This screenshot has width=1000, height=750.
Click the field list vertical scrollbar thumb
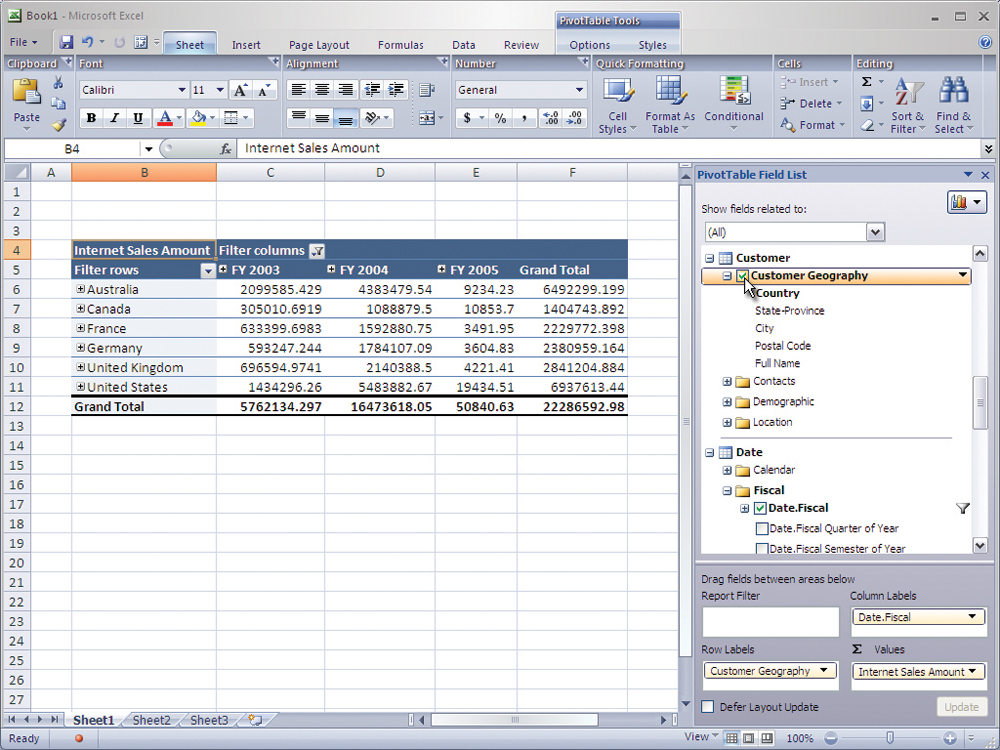tap(980, 403)
